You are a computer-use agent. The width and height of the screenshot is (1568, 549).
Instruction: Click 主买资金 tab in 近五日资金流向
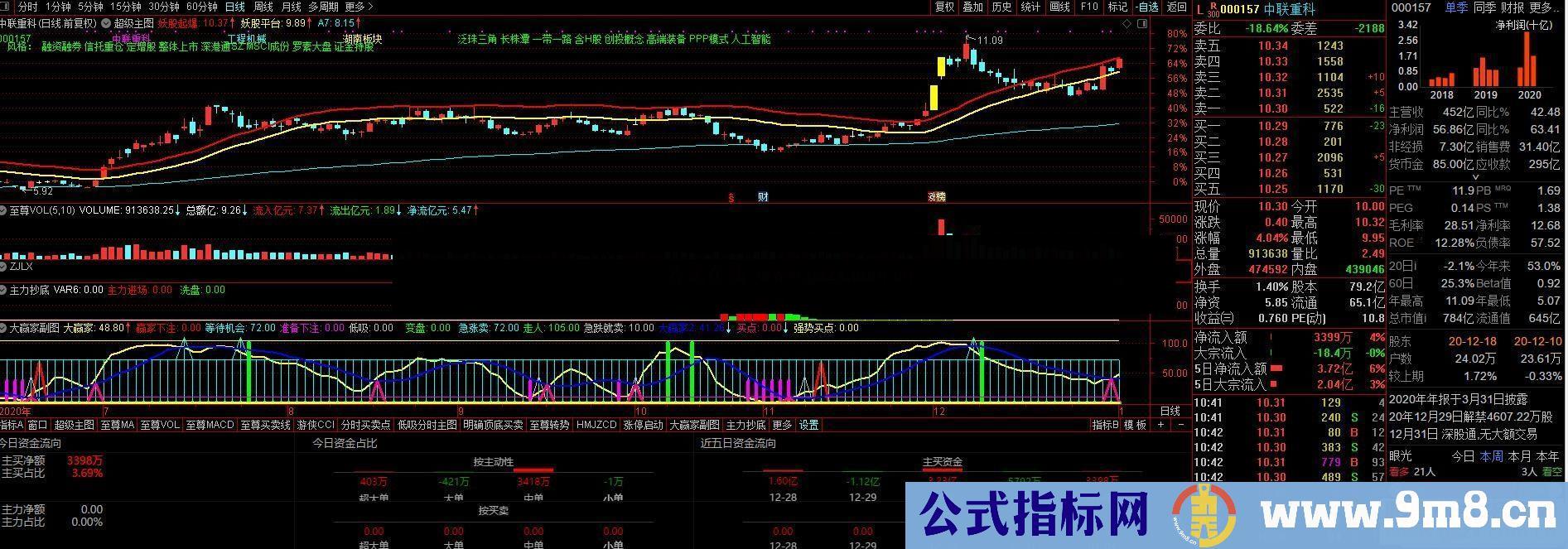click(x=942, y=462)
